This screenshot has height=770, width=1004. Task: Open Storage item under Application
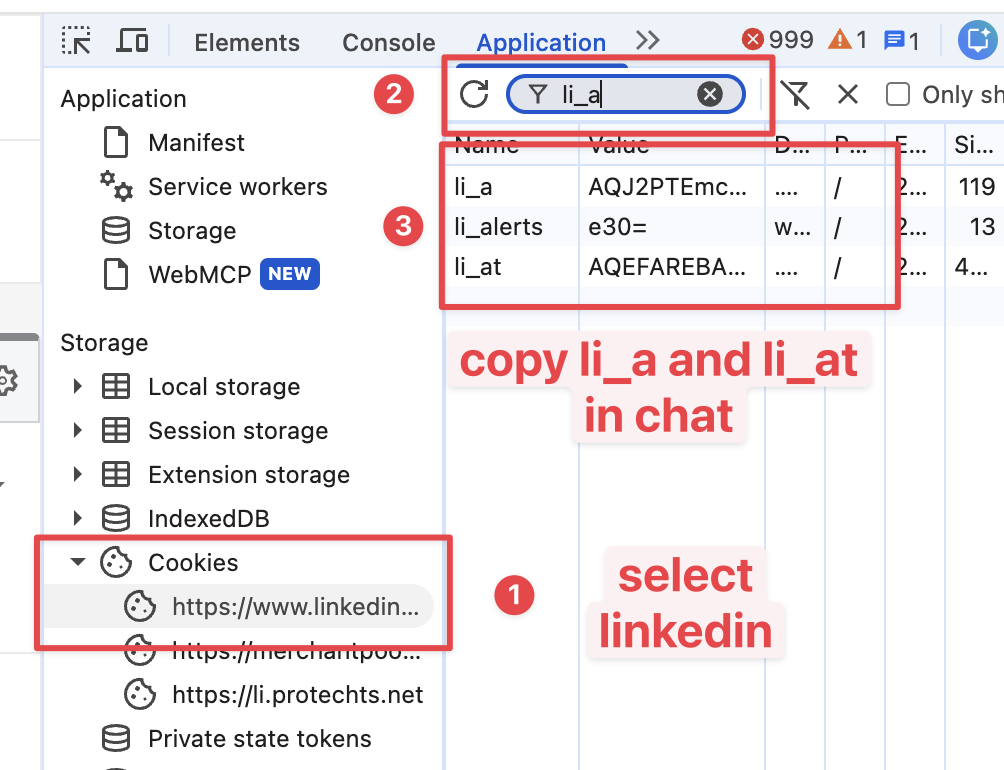(192, 230)
